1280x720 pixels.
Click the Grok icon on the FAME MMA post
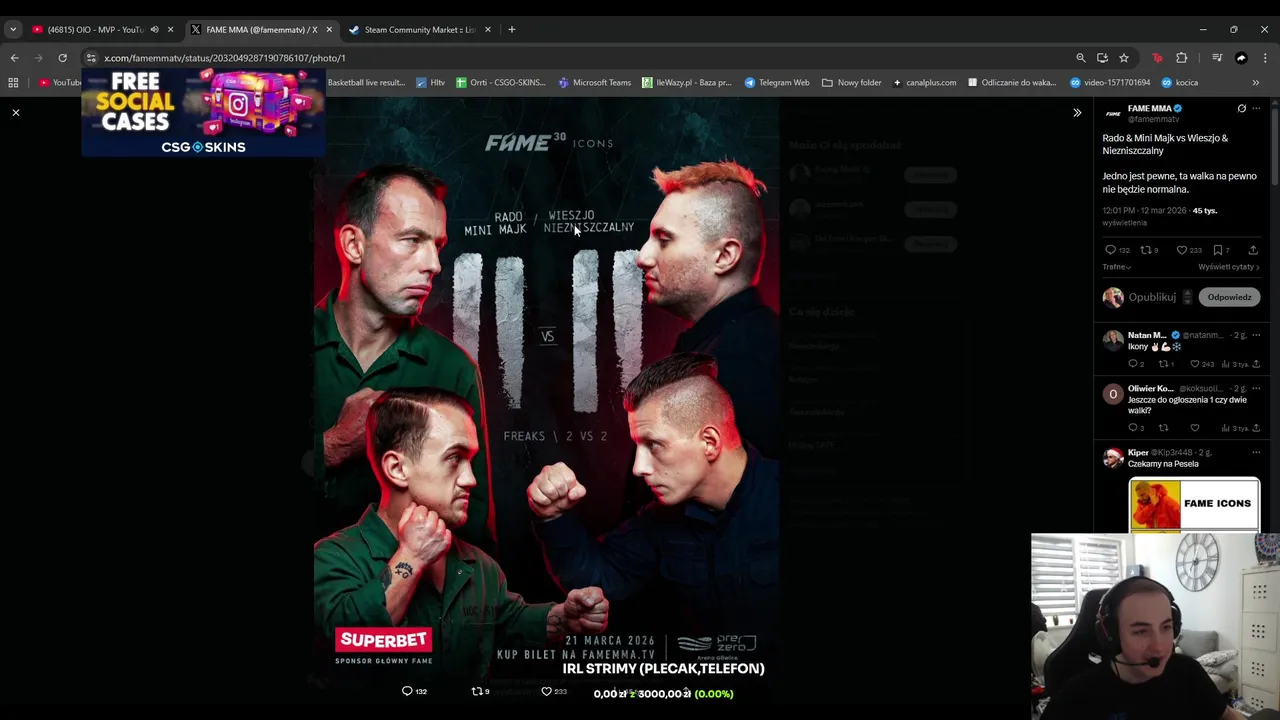[x=1242, y=109]
